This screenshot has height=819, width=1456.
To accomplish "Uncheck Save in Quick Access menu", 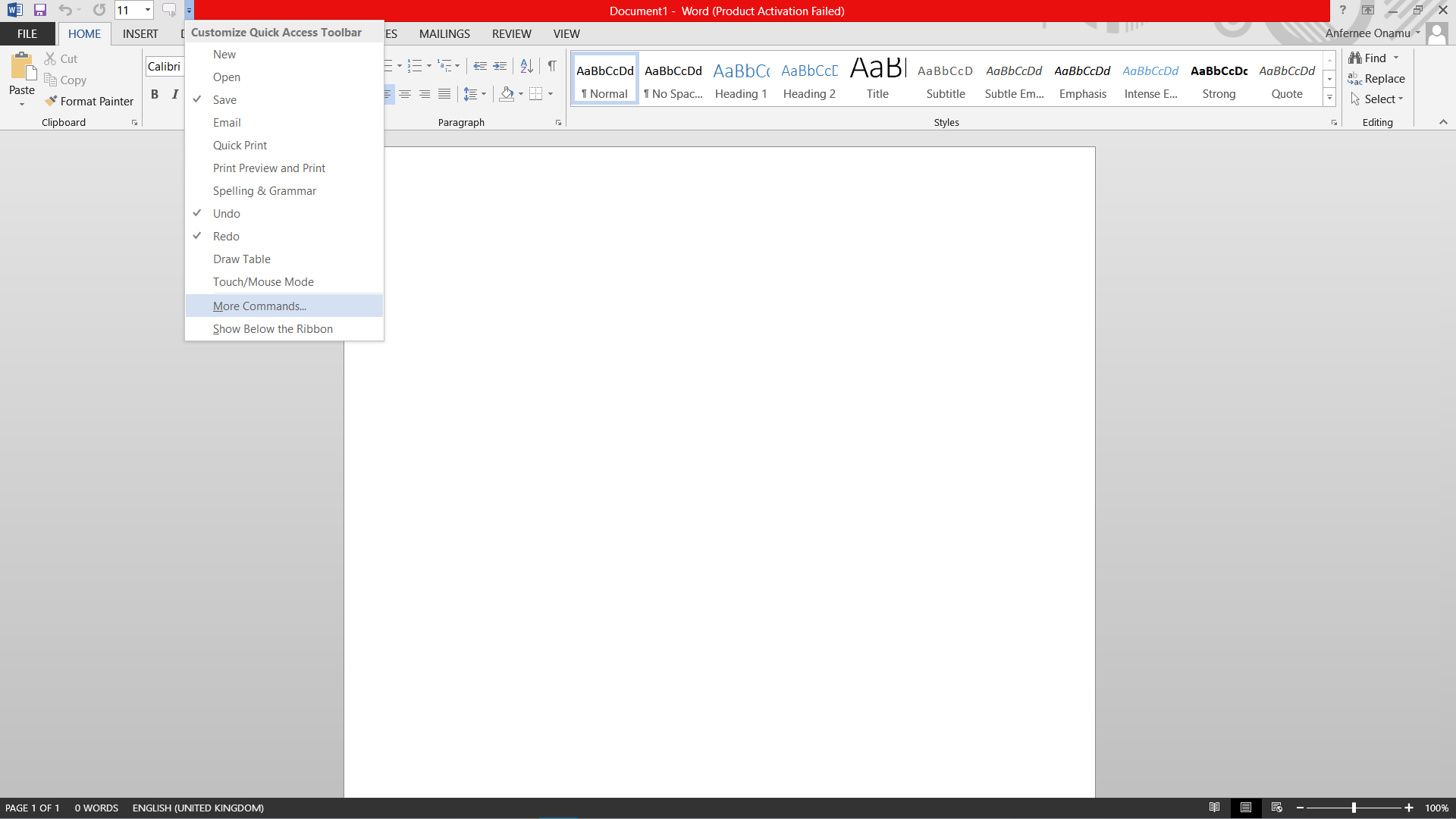I will [224, 100].
